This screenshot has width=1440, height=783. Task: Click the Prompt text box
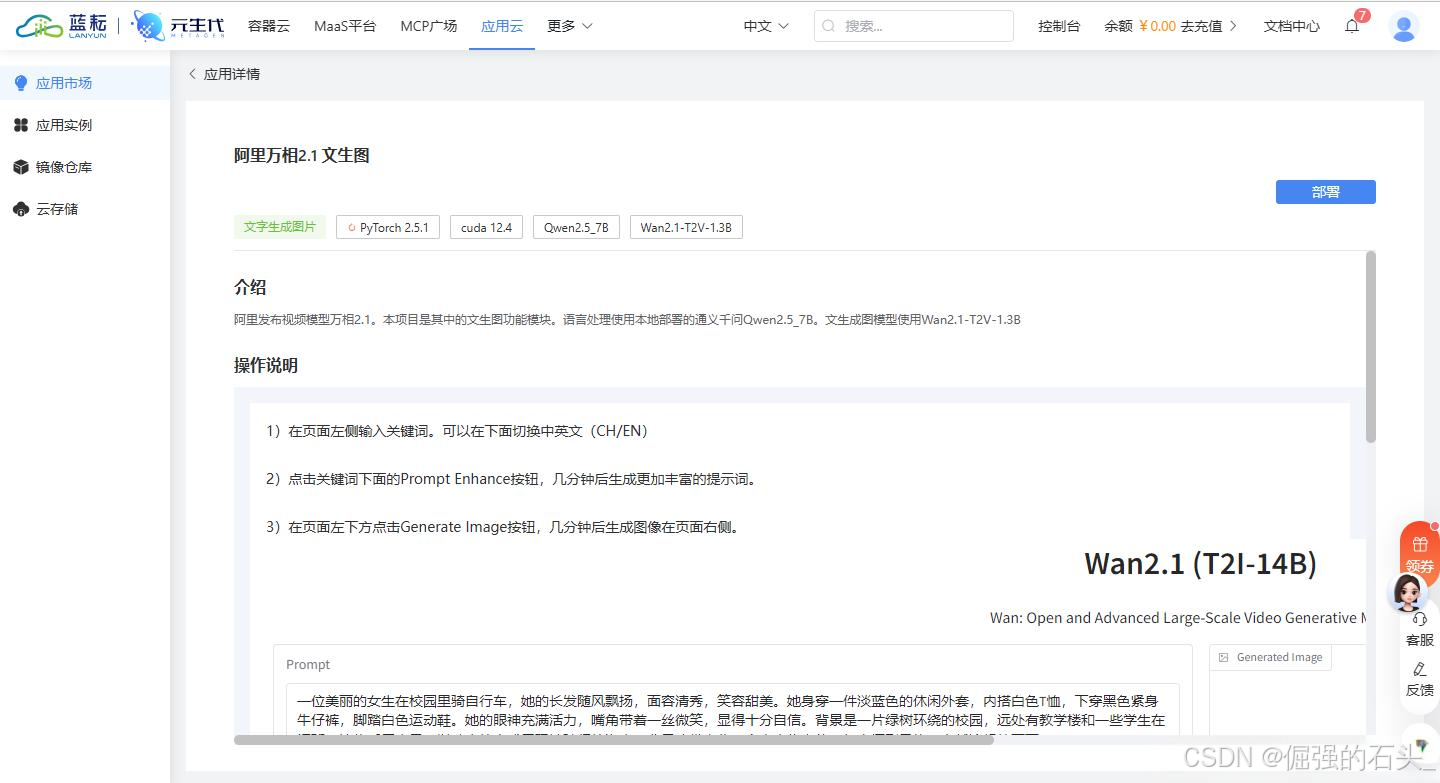tap(733, 711)
